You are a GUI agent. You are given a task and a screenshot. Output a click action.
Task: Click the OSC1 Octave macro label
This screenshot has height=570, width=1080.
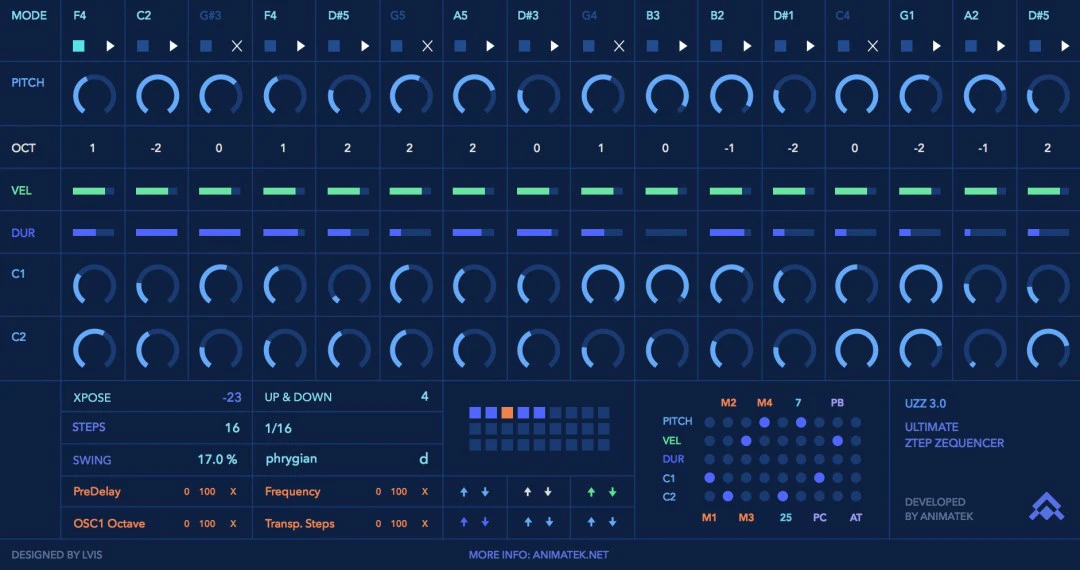[109, 523]
